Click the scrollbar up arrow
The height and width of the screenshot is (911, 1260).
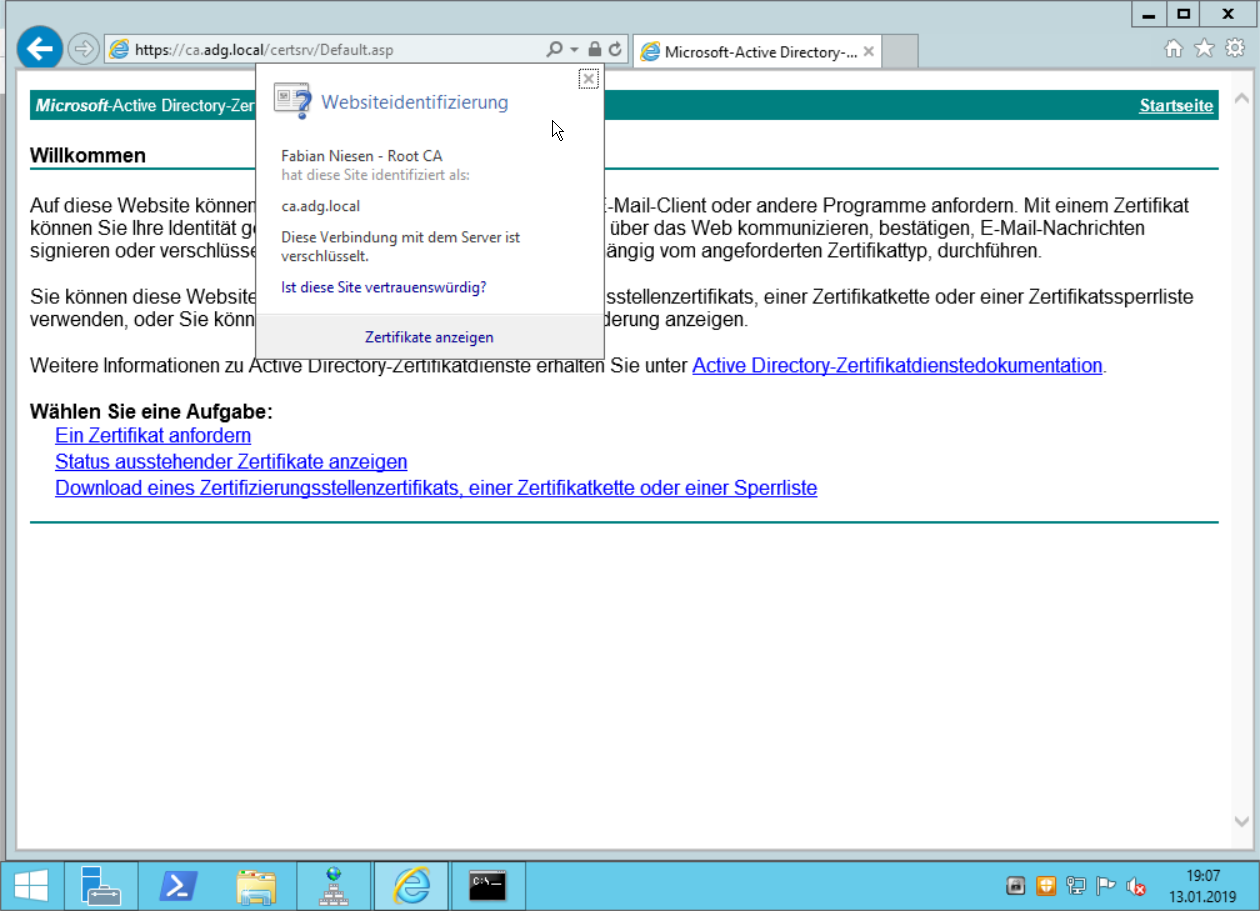point(1242,99)
